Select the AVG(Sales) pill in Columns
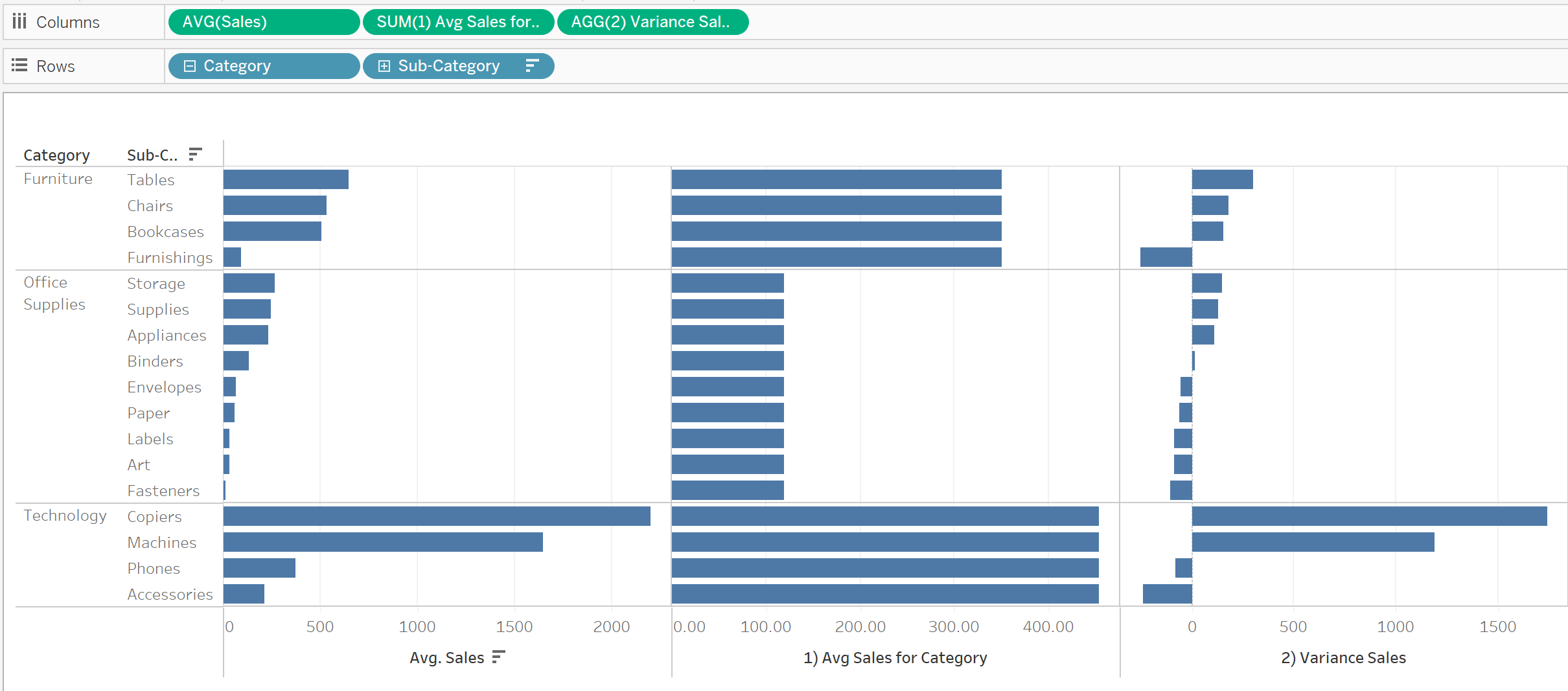The width and height of the screenshot is (1568, 691). [263, 22]
